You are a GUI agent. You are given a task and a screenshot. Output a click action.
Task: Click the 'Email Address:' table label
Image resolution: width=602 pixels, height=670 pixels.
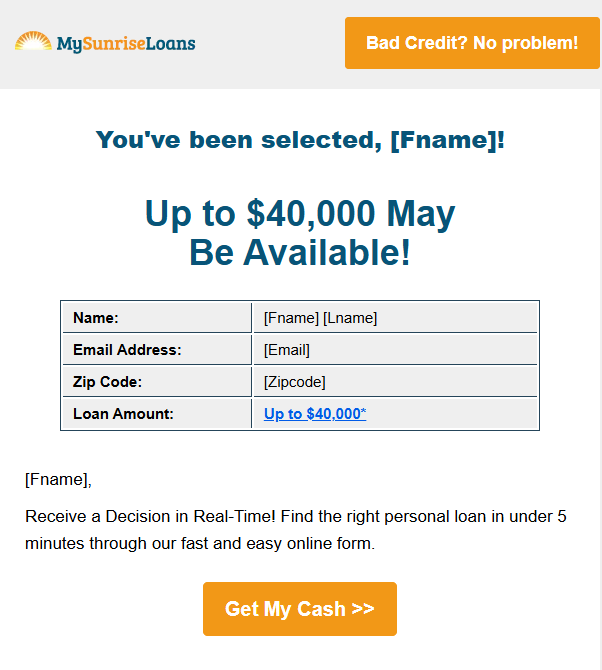127,350
